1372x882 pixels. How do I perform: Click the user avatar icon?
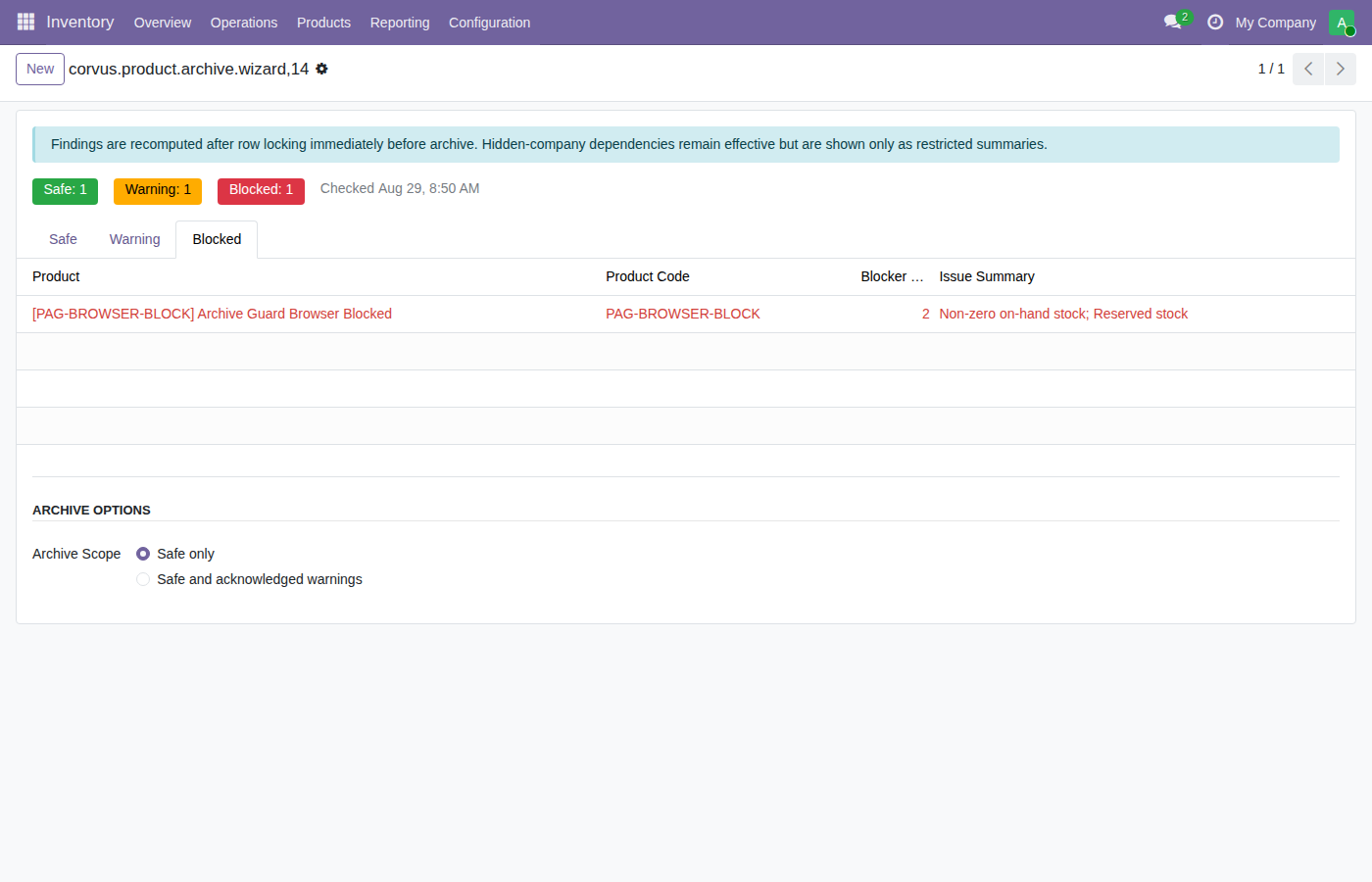(x=1342, y=22)
